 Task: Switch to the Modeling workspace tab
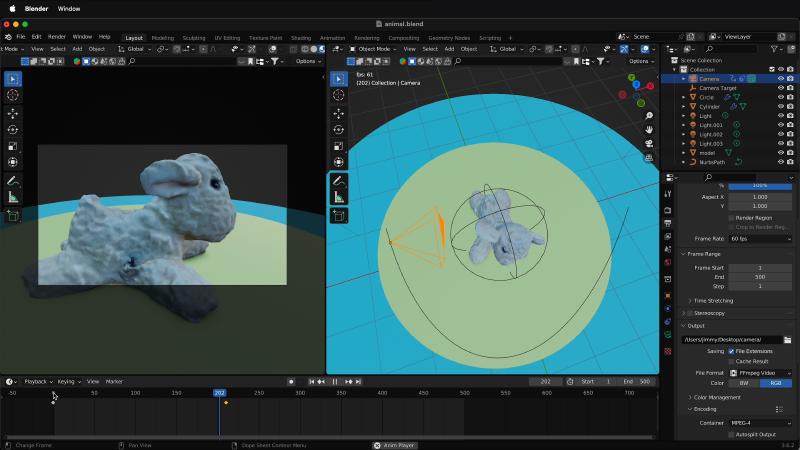pos(163,38)
